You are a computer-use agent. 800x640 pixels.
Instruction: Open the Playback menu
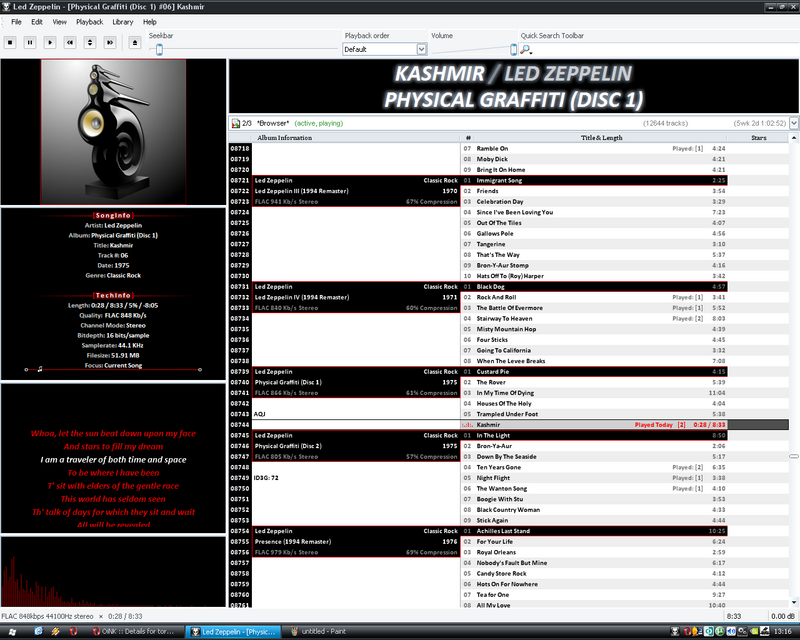(x=89, y=22)
